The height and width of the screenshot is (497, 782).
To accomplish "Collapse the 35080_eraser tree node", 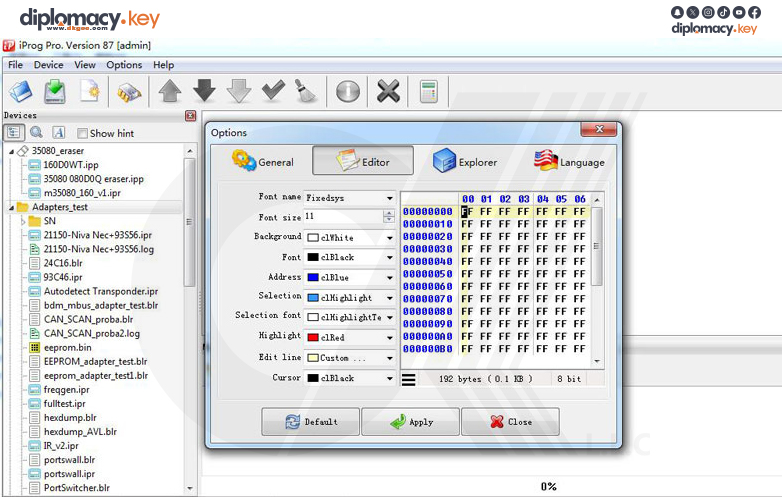I will coord(11,151).
